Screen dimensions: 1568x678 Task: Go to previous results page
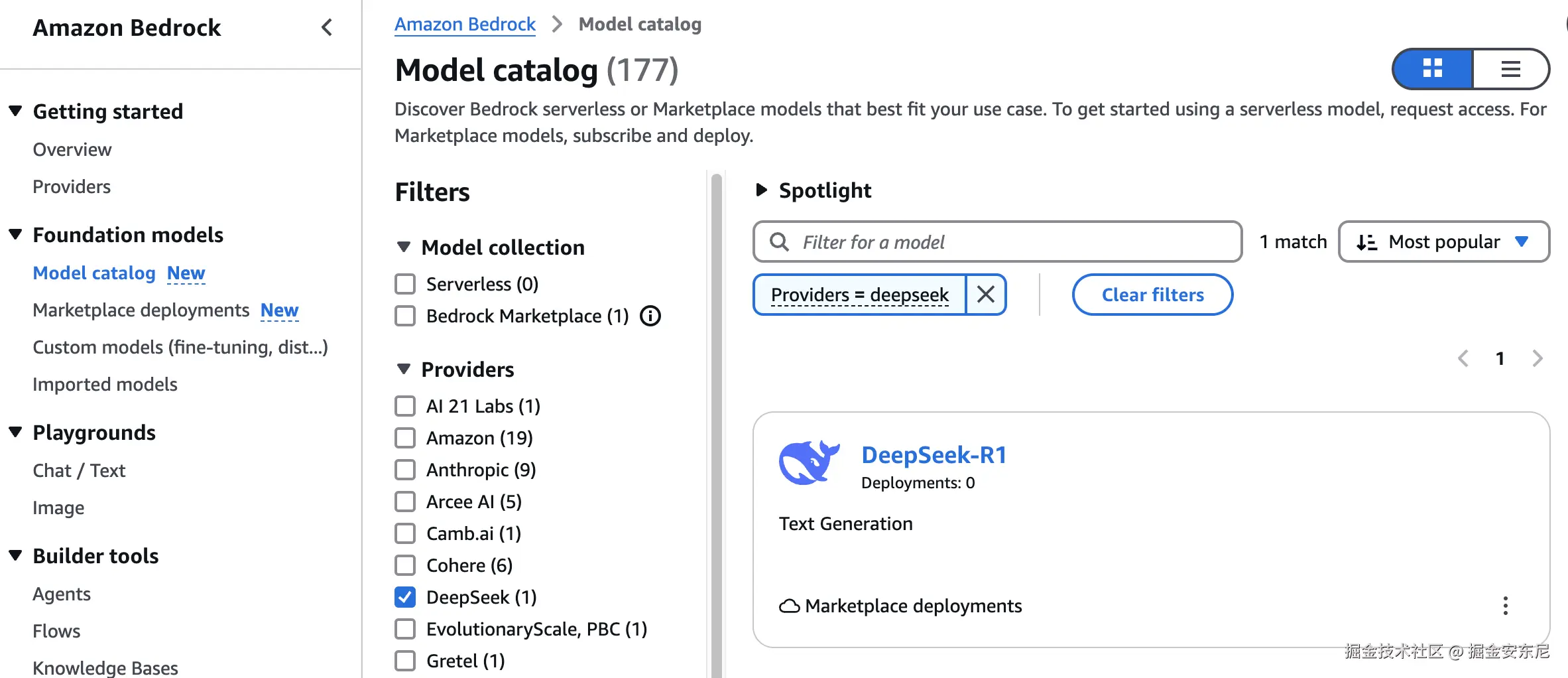pyautogui.click(x=1463, y=359)
